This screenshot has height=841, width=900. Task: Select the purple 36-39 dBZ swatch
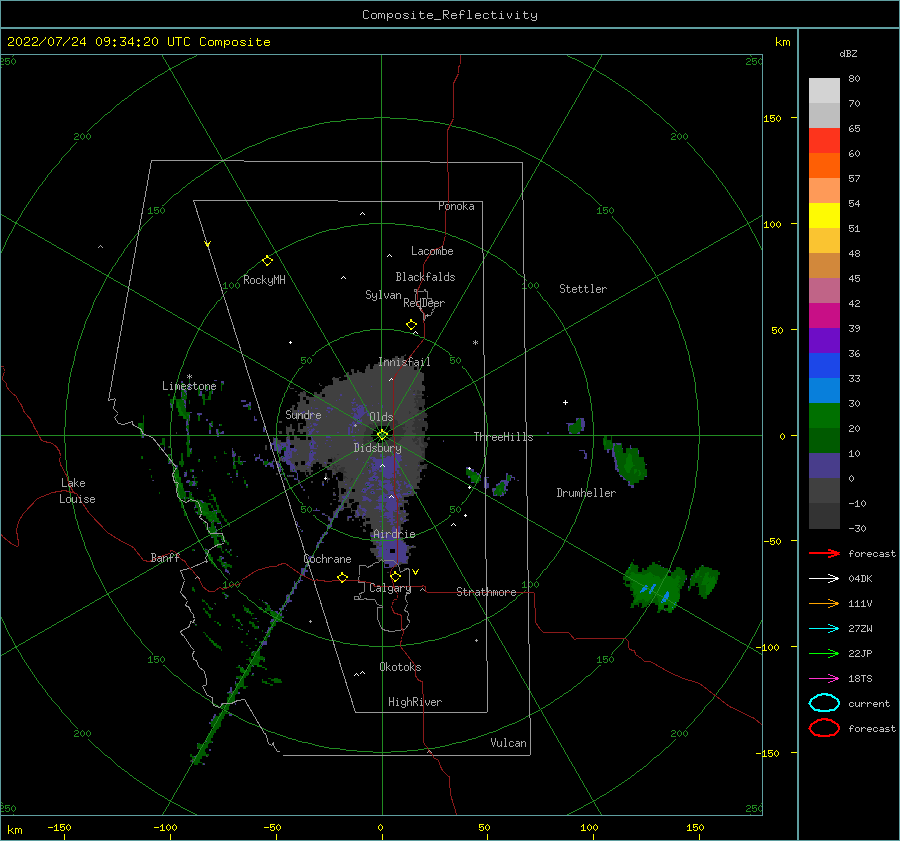click(824, 340)
